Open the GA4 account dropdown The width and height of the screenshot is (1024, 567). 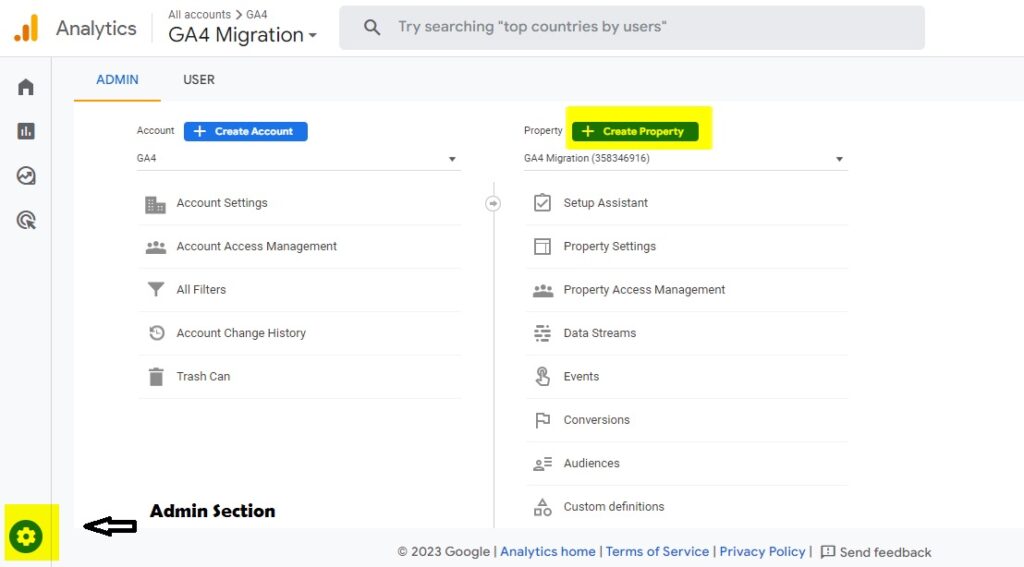[x=298, y=159]
